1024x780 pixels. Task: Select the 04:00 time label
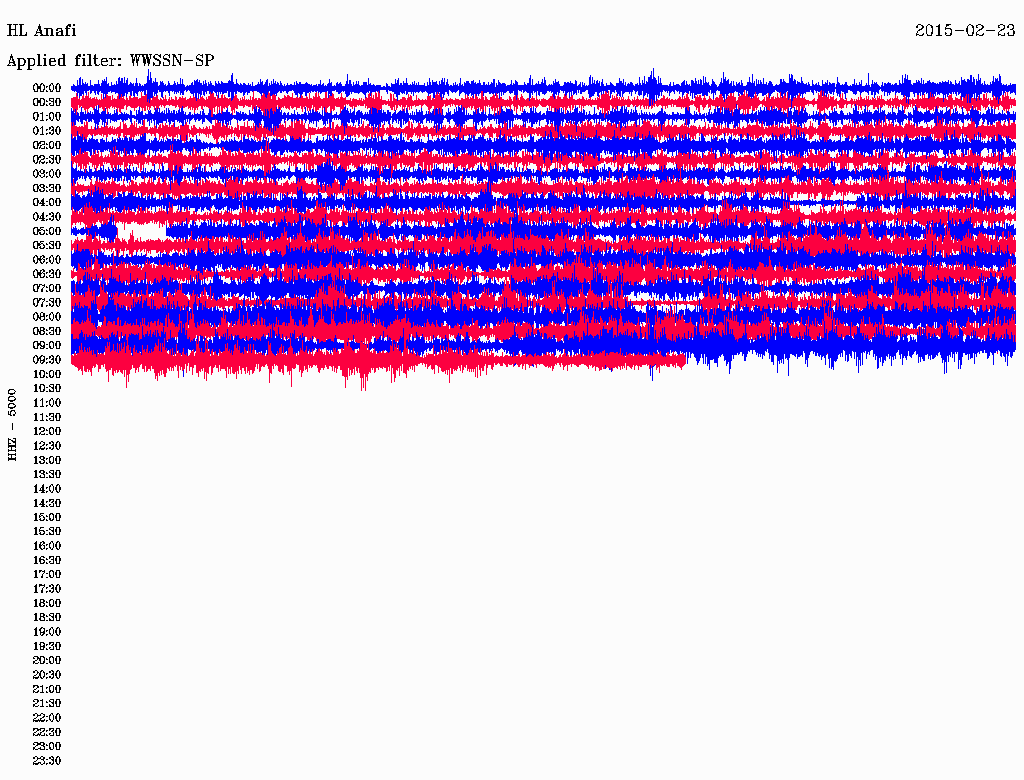tap(47, 203)
